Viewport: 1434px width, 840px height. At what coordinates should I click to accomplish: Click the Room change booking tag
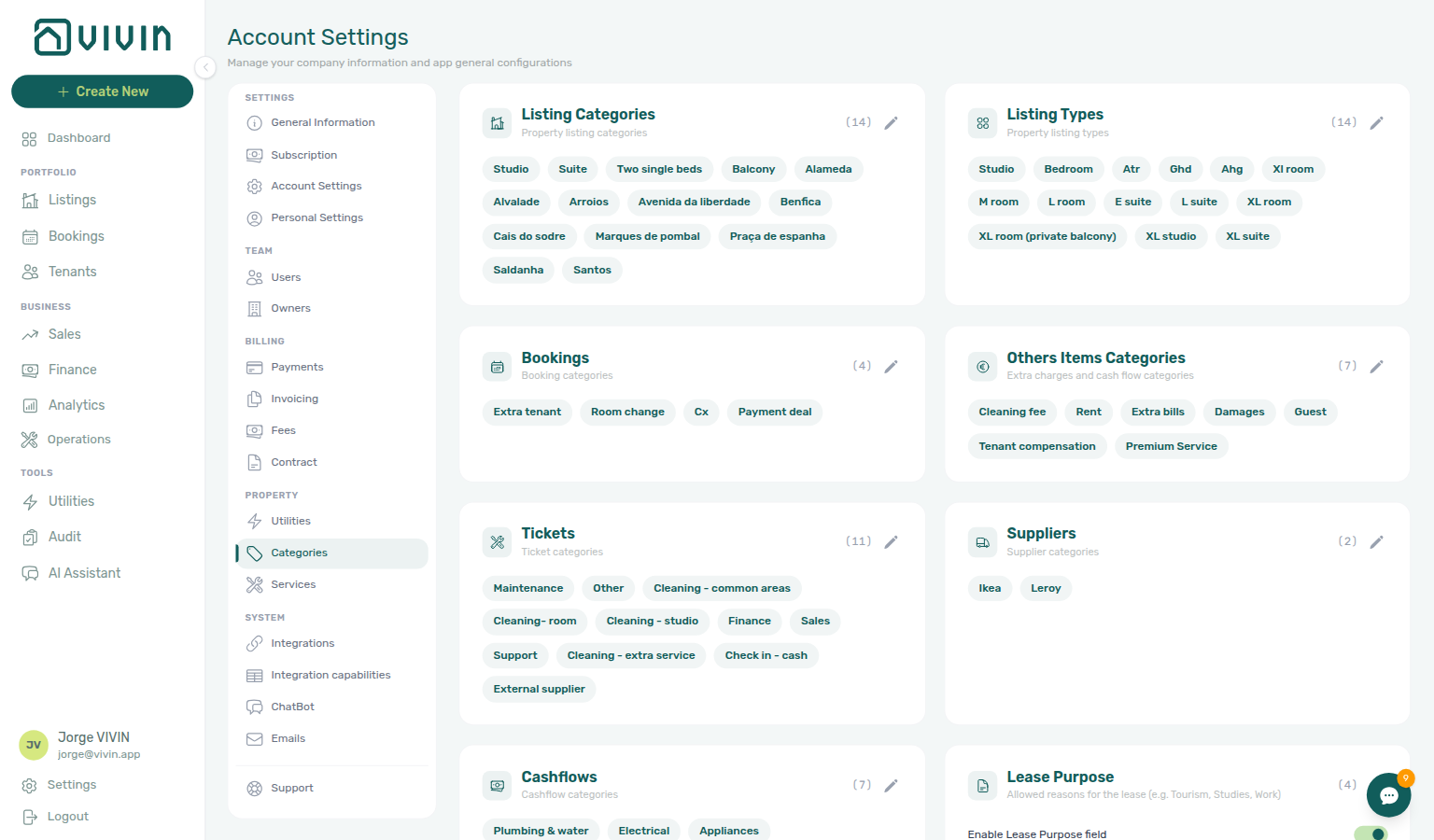coord(627,413)
